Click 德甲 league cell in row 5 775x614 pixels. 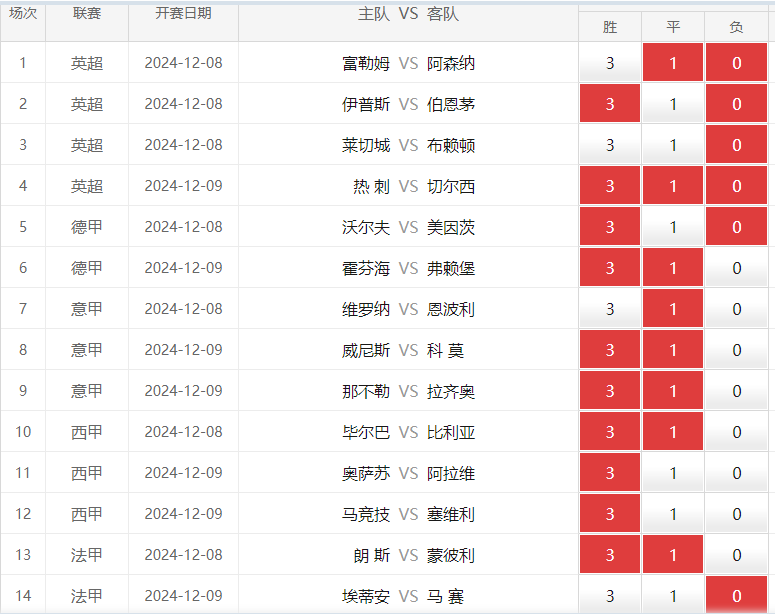point(87,227)
